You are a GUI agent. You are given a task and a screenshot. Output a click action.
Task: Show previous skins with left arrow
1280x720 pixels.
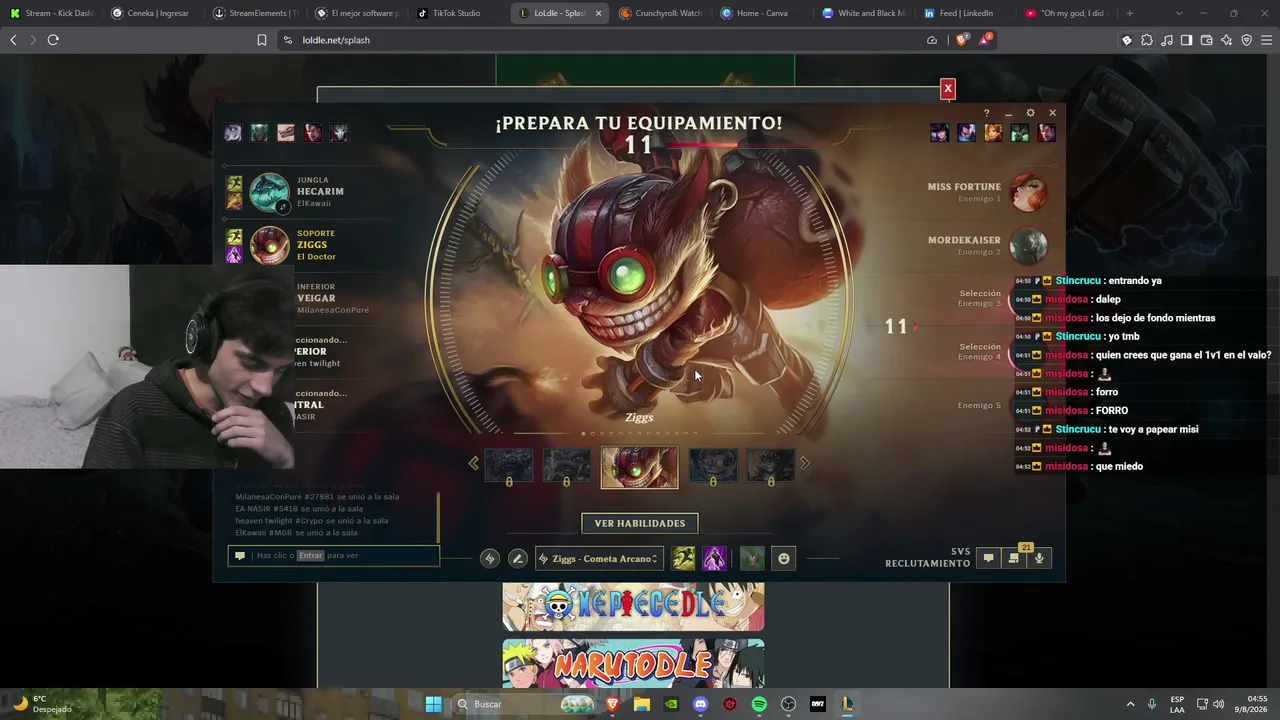(473, 463)
